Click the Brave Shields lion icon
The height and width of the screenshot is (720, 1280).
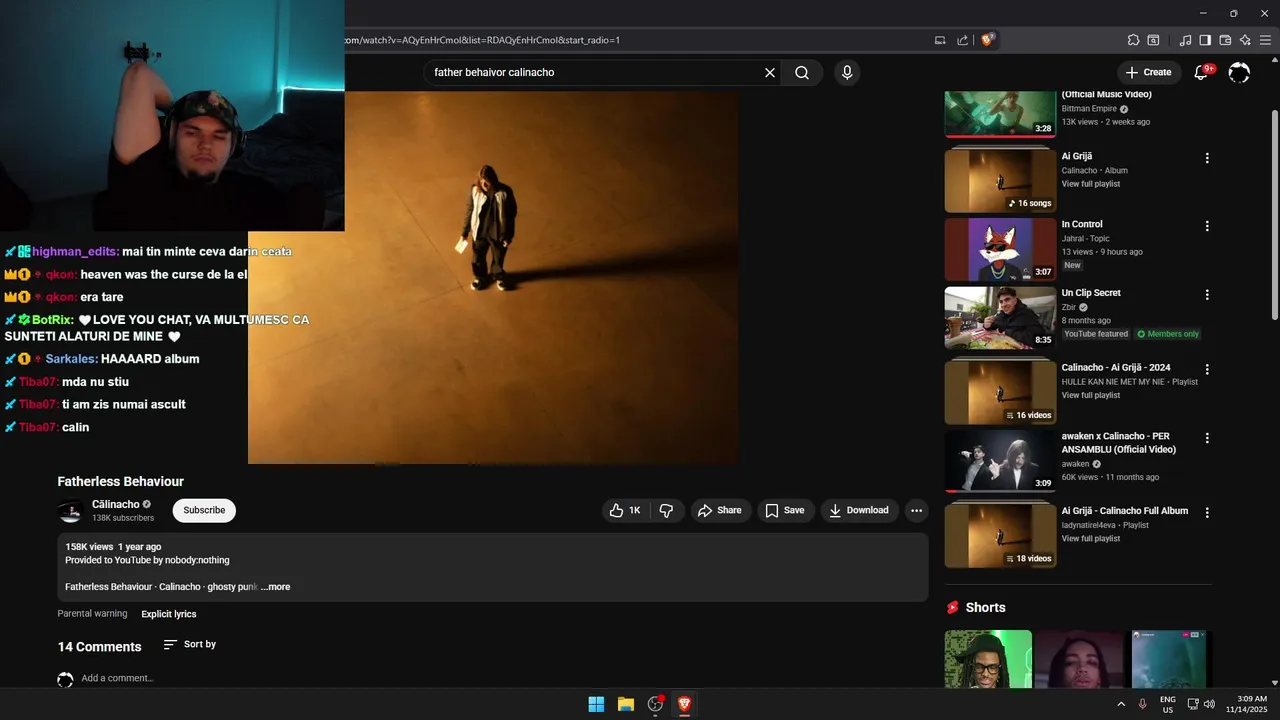click(x=988, y=40)
